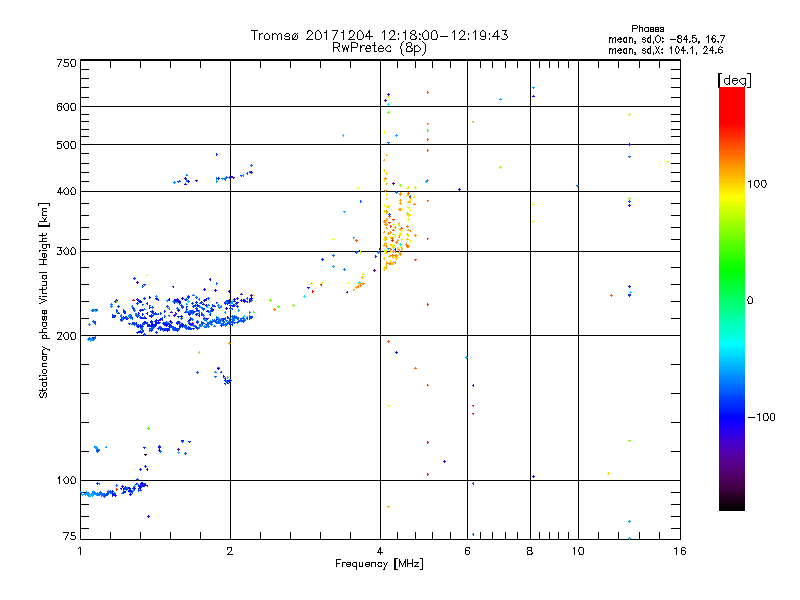The image size is (800, 600).
Task: Click the plot title 'Tromsø 20171204 12:18:00-12:19:43'
Action: [x=379, y=35]
